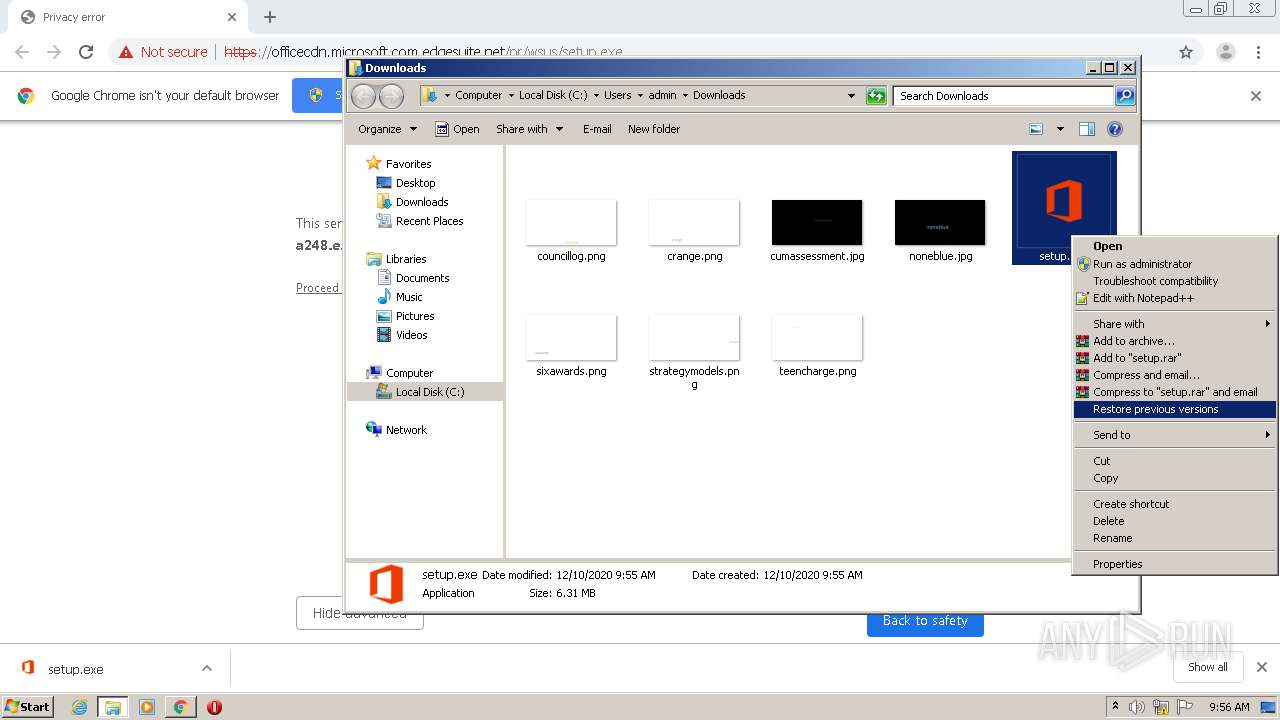Choose Properties in context menu

(x=1174, y=564)
